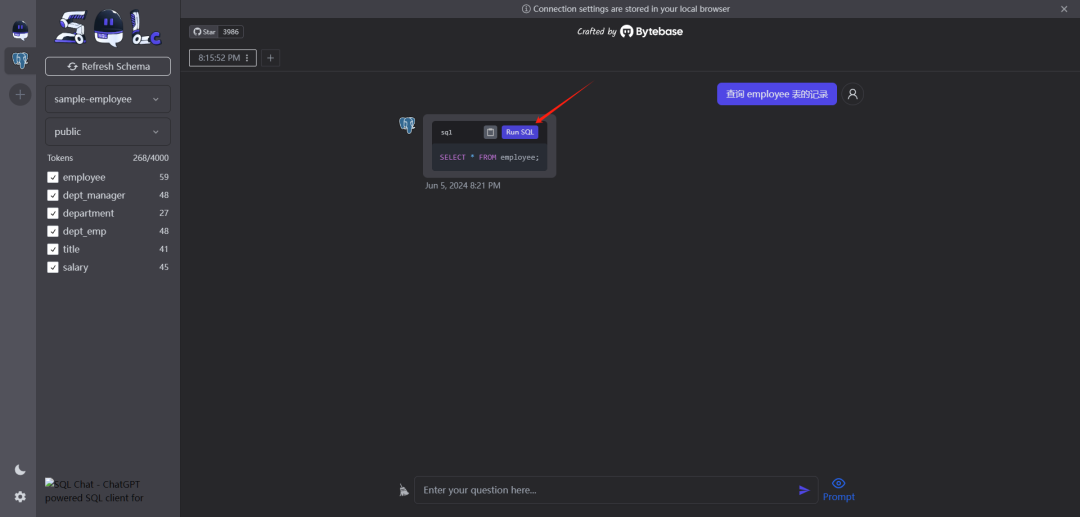The height and width of the screenshot is (517, 1080).
Task: Click the sql language label
Action: [x=447, y=132]
